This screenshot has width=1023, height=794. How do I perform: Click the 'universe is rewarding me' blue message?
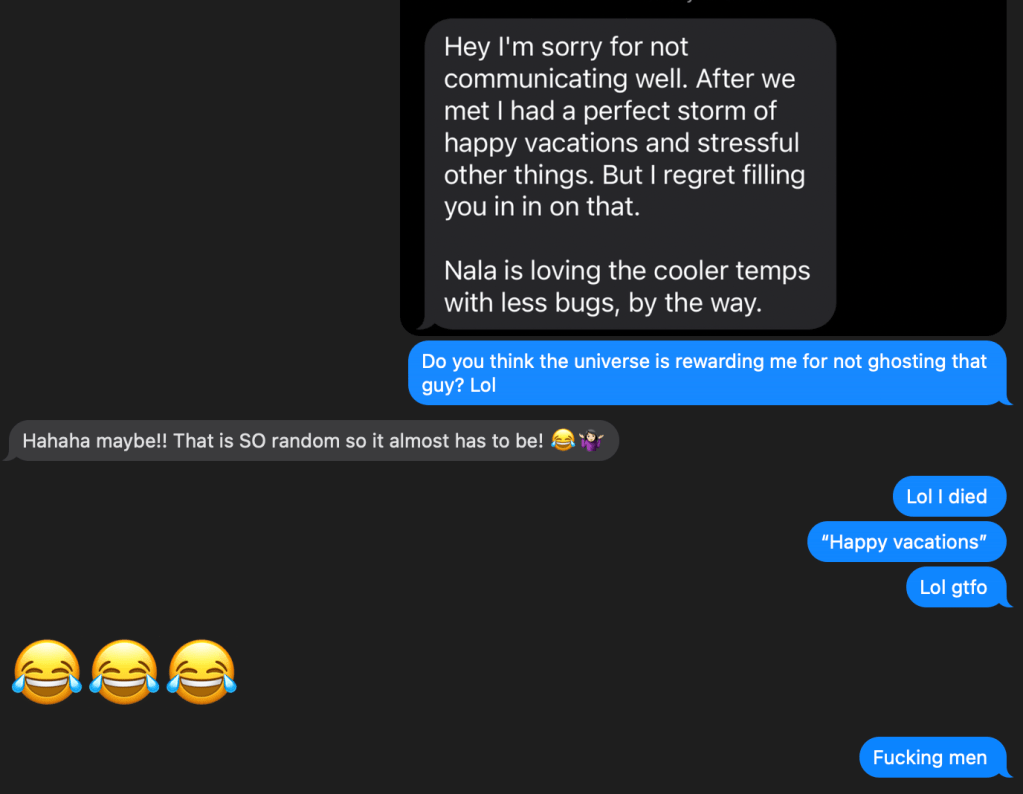707,373
